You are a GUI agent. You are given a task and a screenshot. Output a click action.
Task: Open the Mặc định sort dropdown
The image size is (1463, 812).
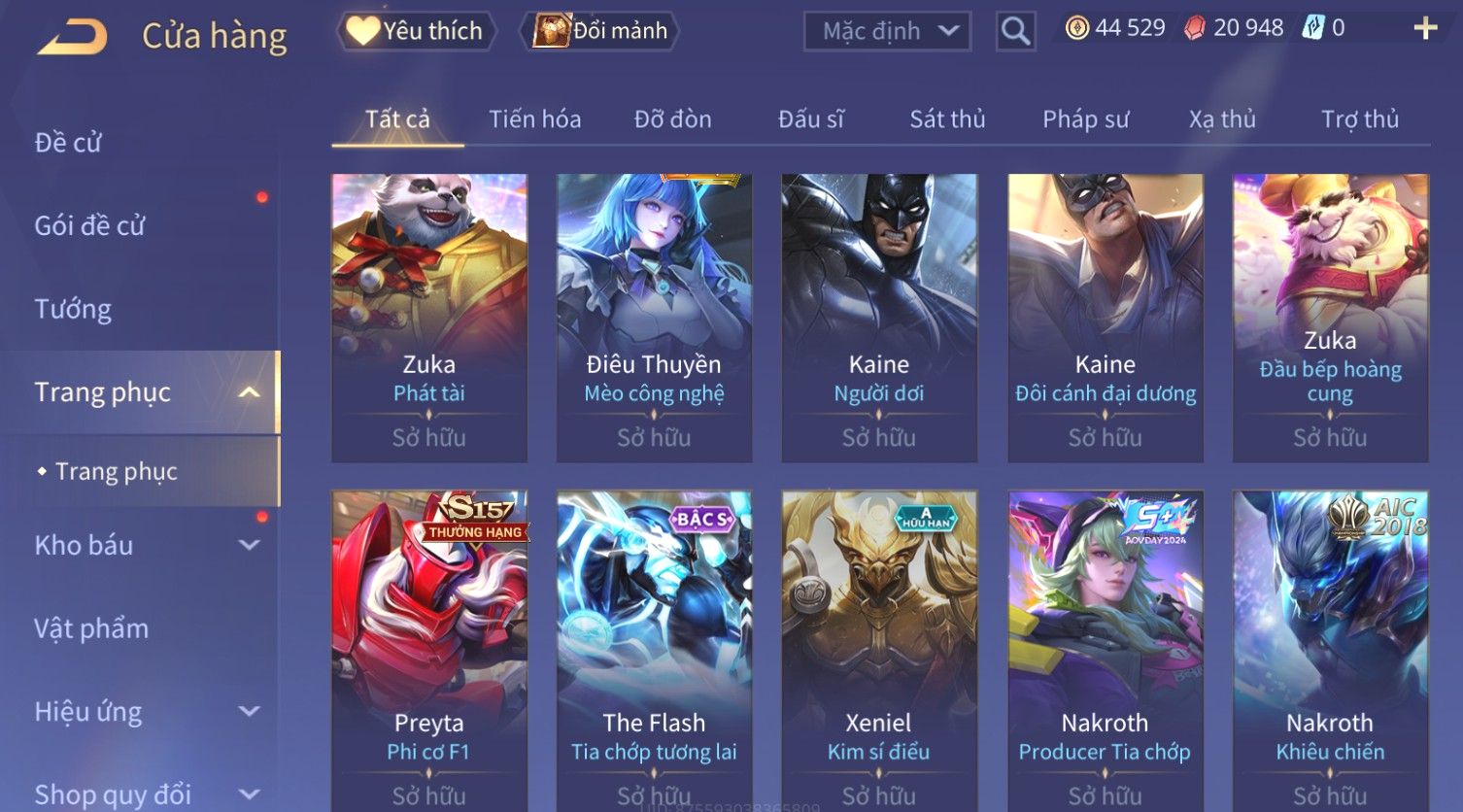(x=887, y=32)
